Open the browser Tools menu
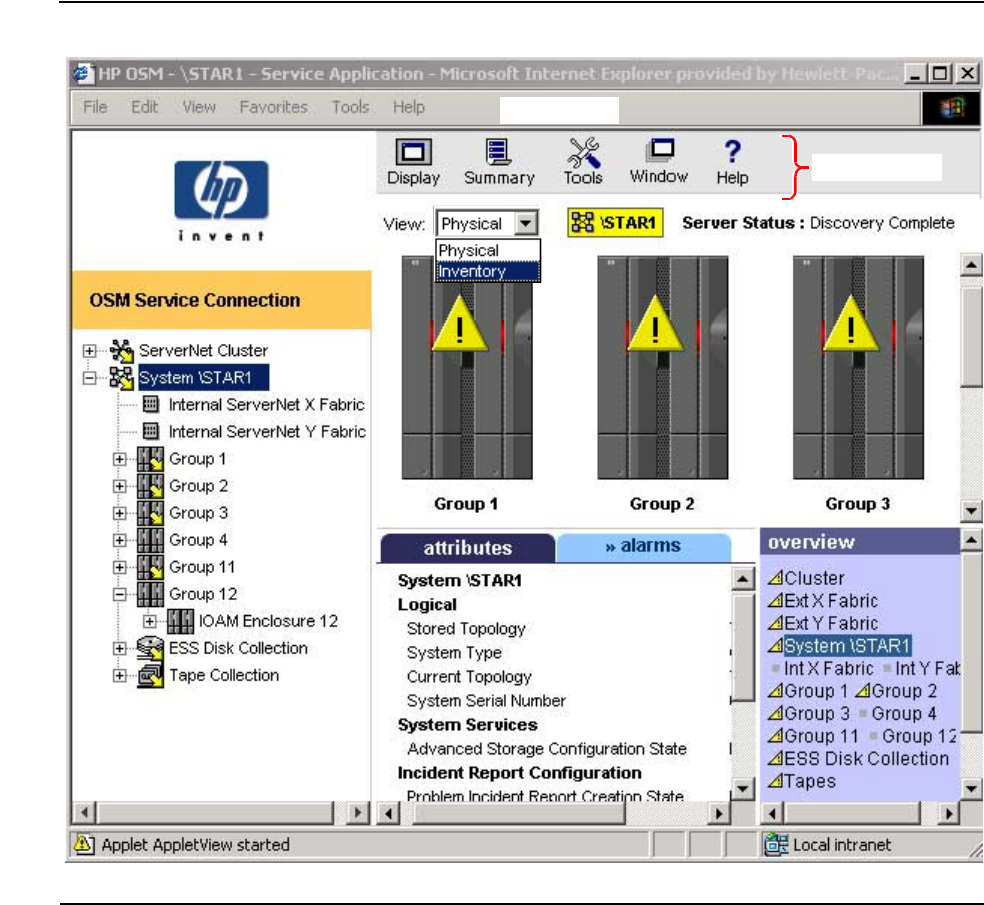Viewport: 984px width, 905px height. [x=350, y=107]
